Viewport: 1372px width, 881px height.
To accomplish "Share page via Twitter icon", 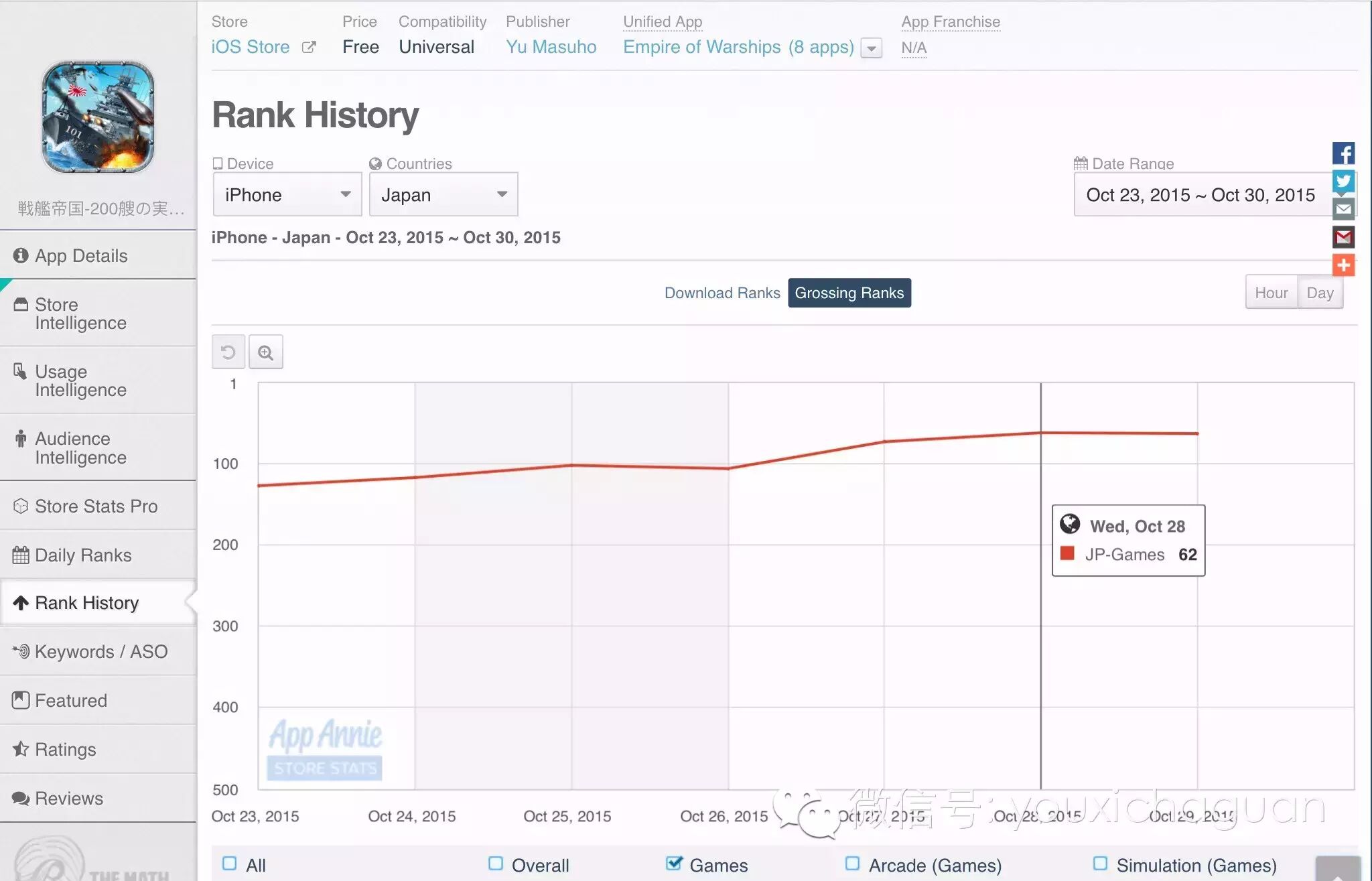I will pos(1343,181).
